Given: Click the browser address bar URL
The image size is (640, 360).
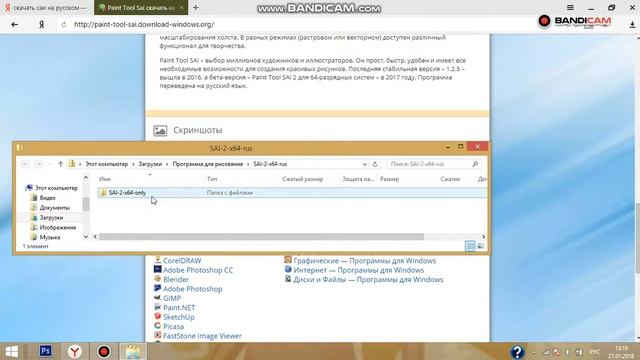Looking at the screenshot, I should coord(144,24).
